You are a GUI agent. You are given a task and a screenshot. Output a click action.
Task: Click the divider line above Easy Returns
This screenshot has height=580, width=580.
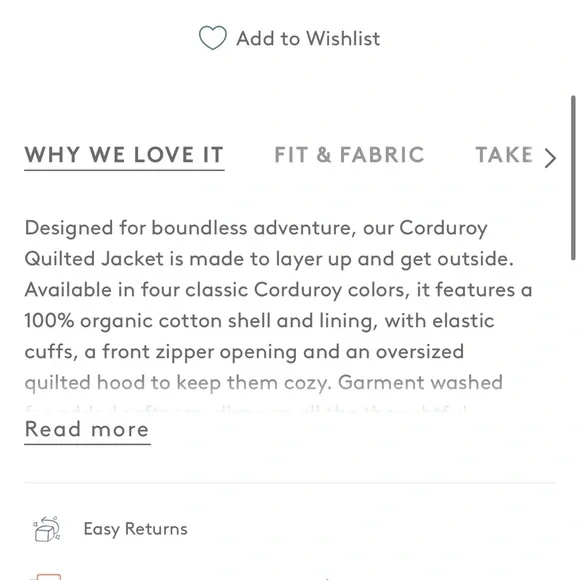pos(290,482)
